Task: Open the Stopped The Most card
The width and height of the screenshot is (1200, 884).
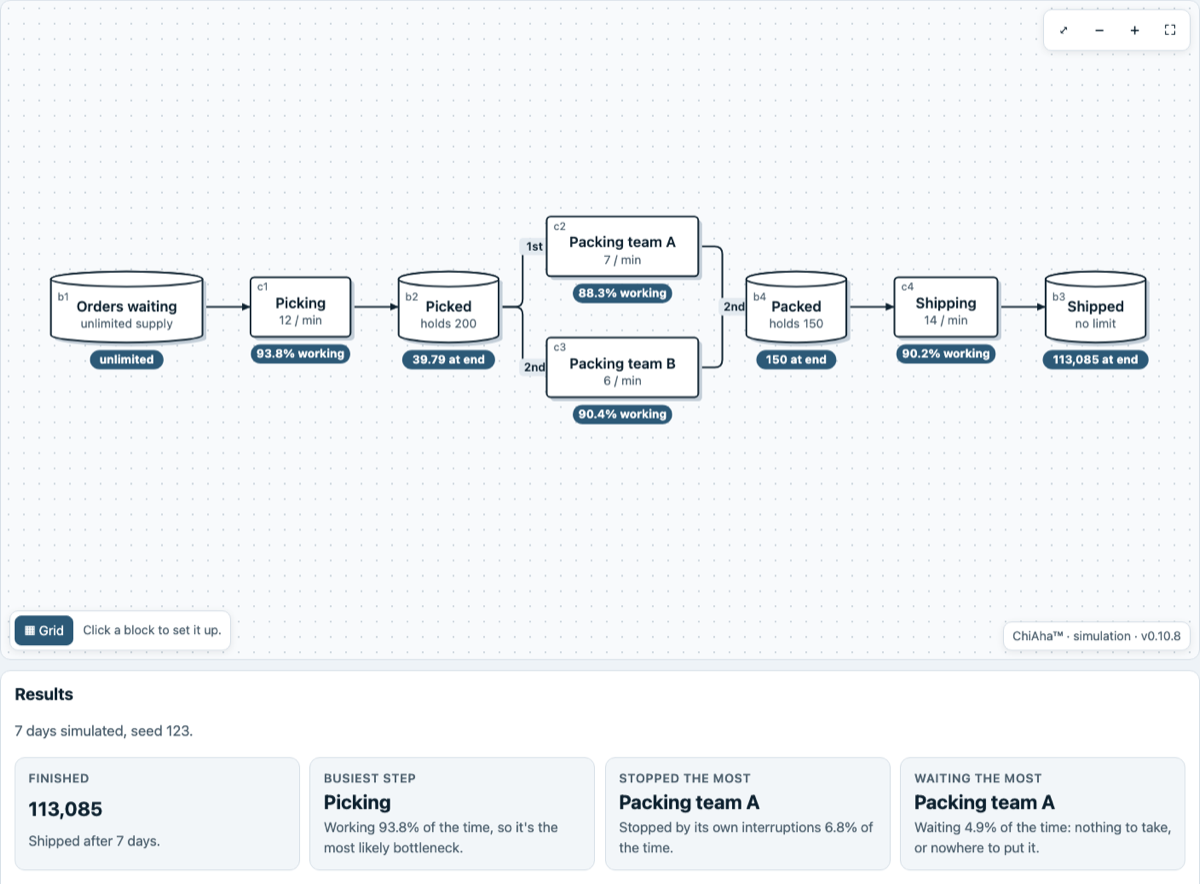Action: click(747, 813)
